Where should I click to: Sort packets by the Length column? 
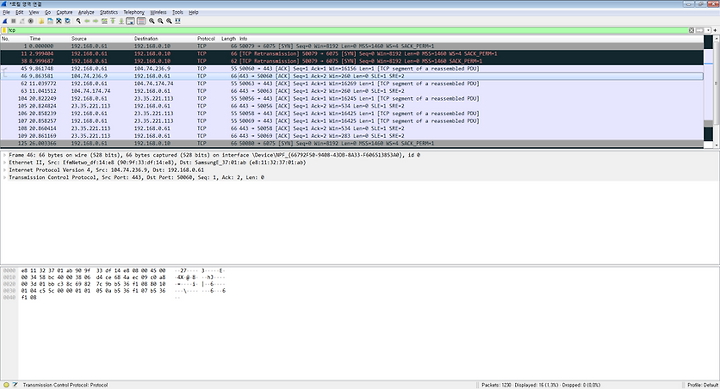coord(228,39)
